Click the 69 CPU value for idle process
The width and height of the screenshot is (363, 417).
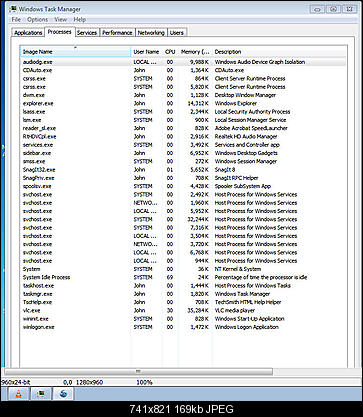[x=170, y=277]
